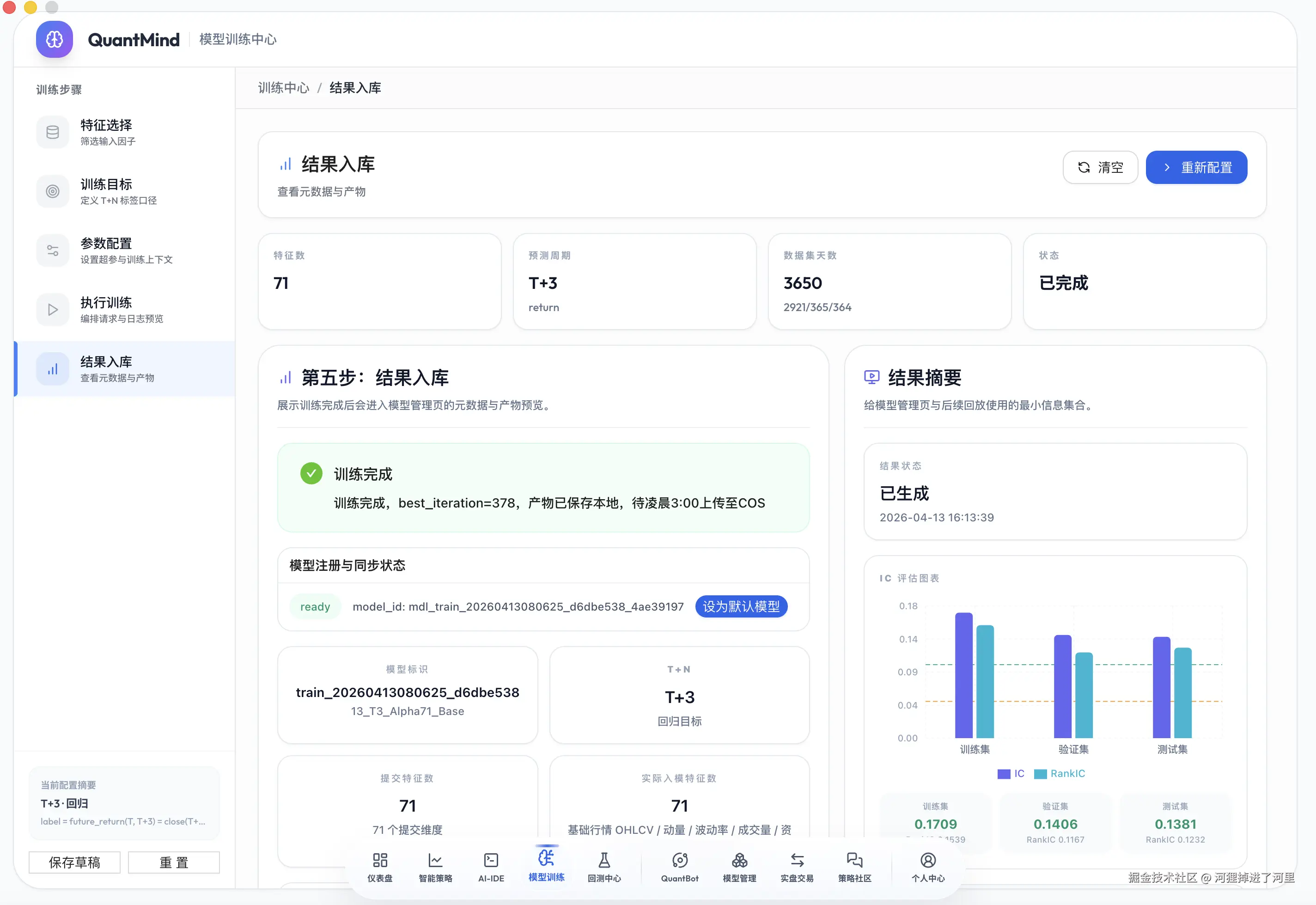The width and height of the screenshot is (1316, 905).
Task: Click 保存草稿 button
Action: [74, 862]
